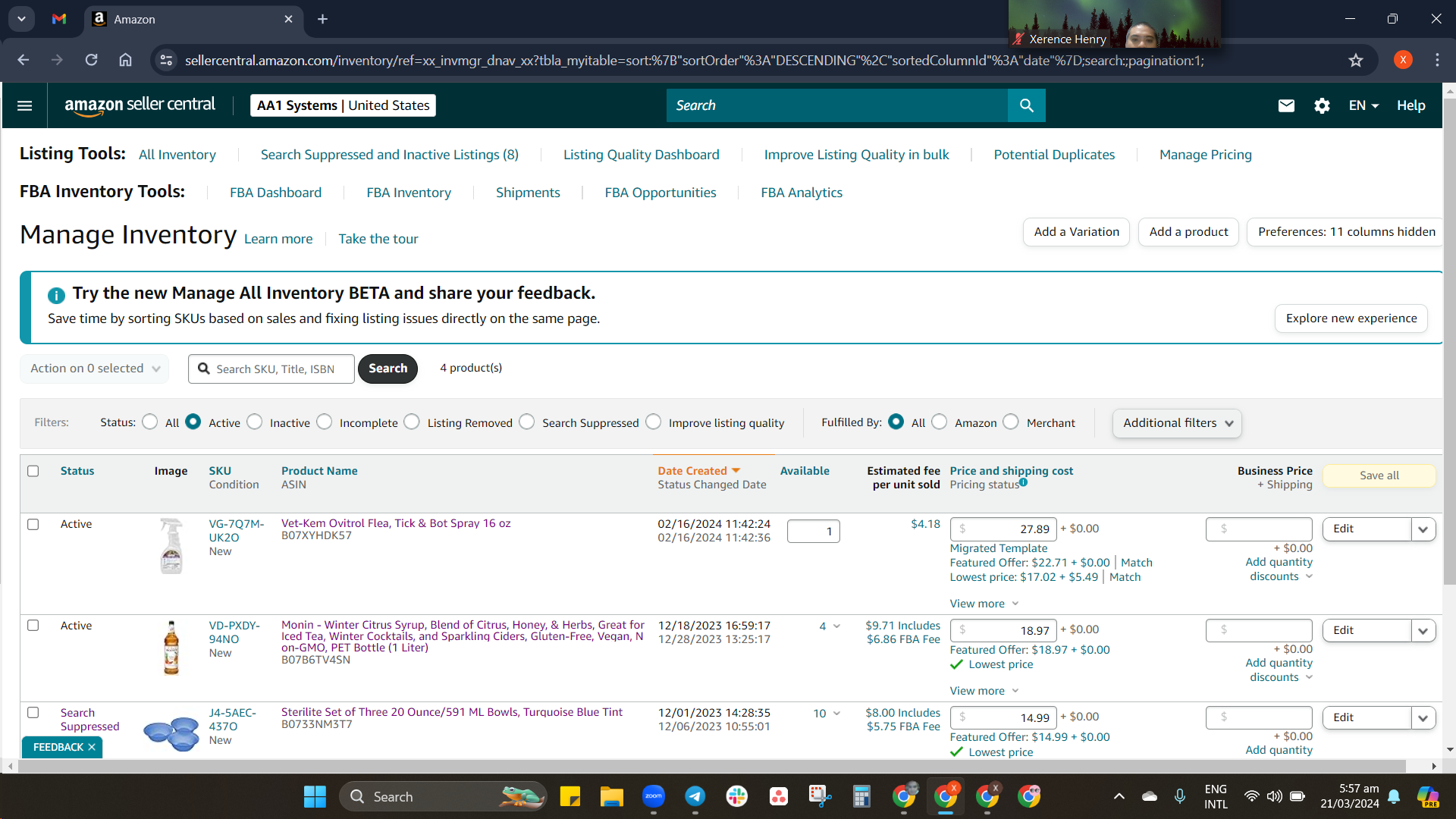Screen dimensions: 1456x819
Task: Open the Action on 0 selected dropdown
Action: coord(95,369)
